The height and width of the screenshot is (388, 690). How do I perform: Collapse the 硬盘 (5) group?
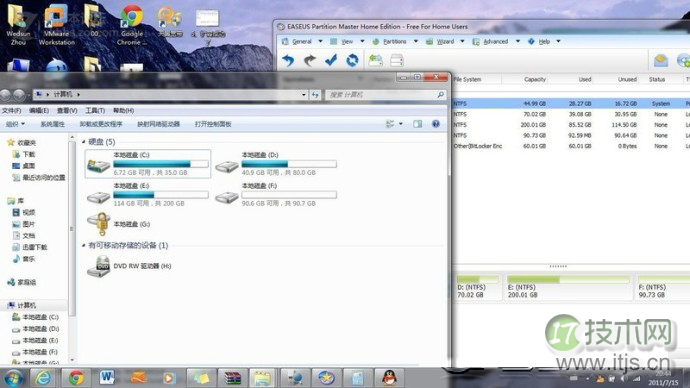click(84, 142)
